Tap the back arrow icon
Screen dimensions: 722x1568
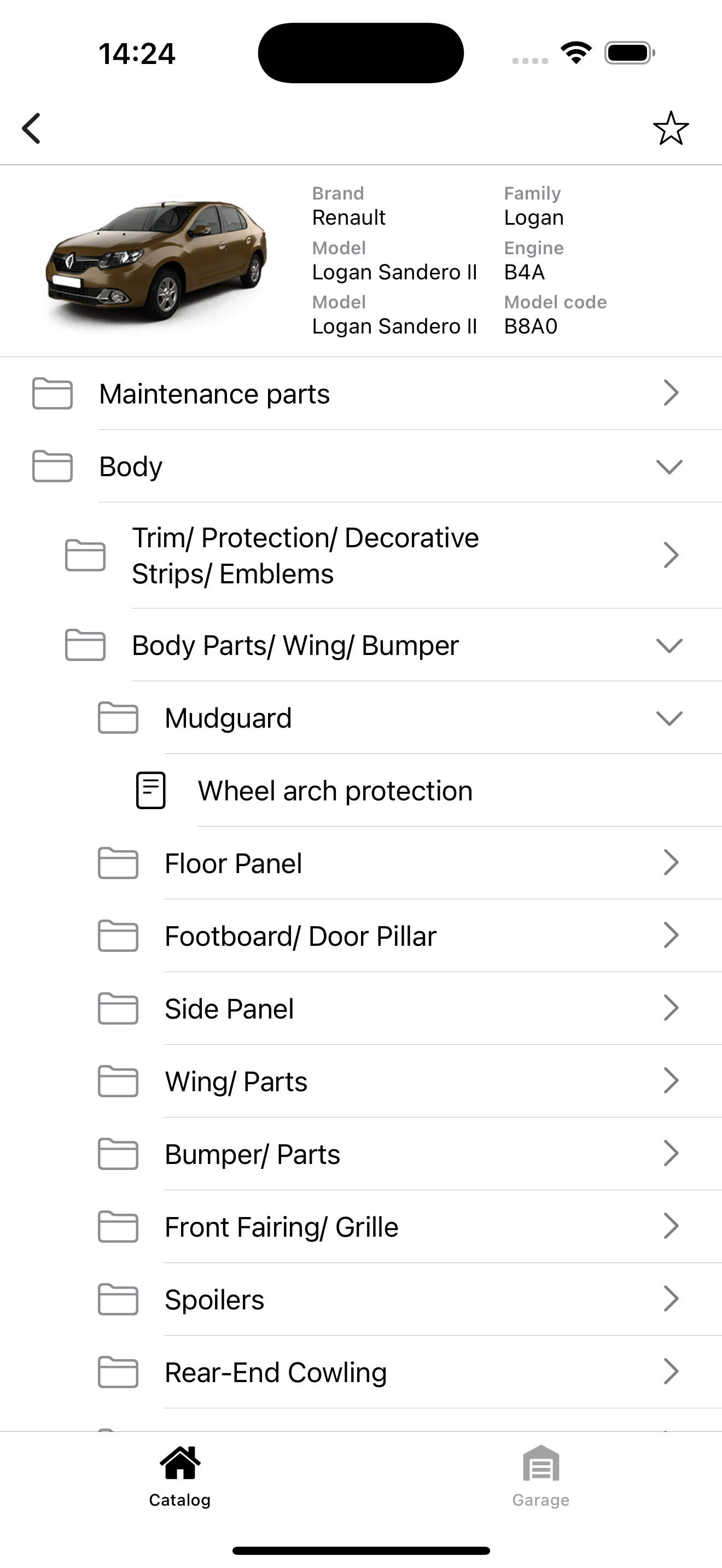[31, 128]
